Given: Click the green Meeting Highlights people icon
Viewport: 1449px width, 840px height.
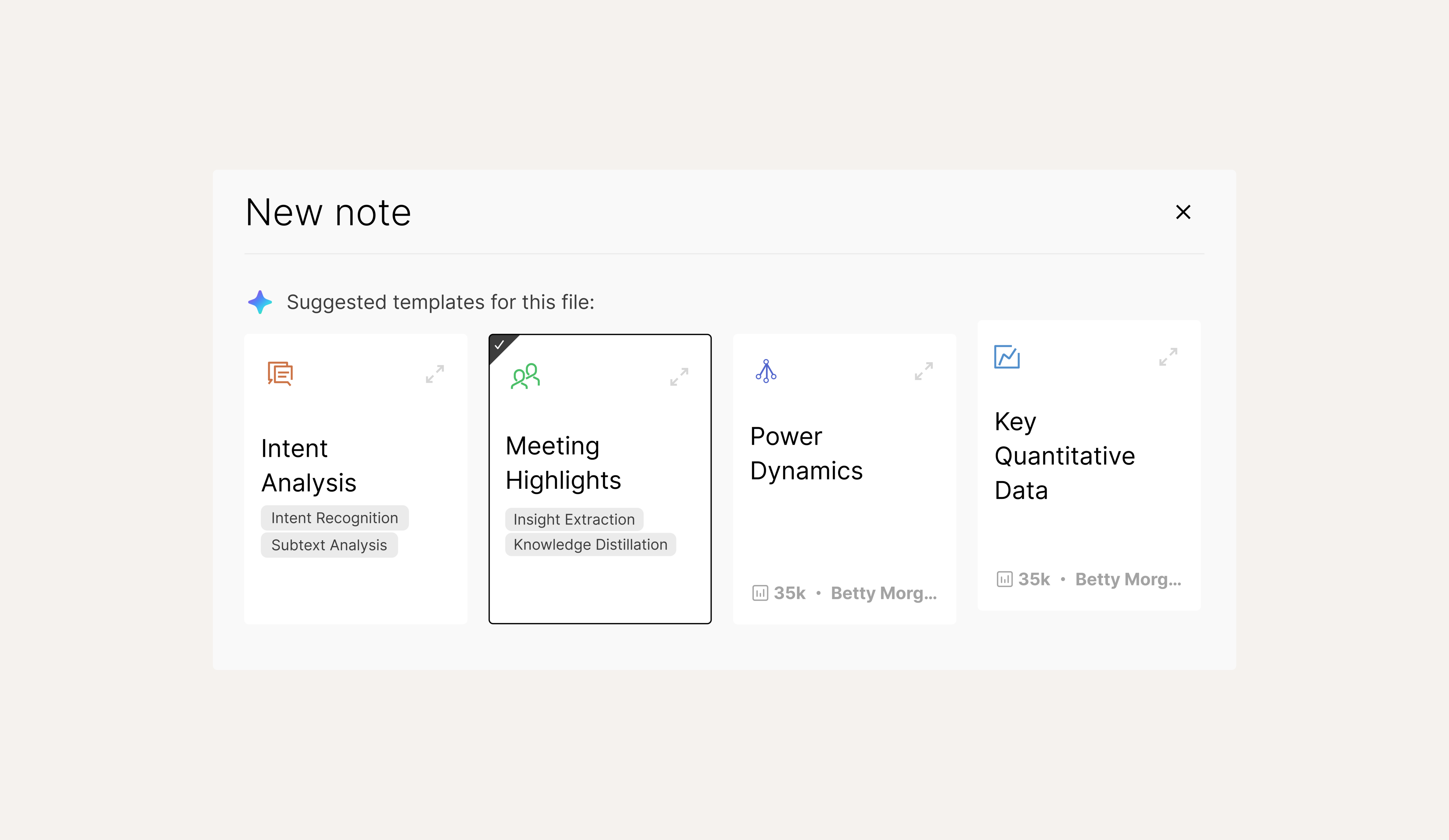Looking at the screenshot, I should pyautogui.click(x=525, y=376).
